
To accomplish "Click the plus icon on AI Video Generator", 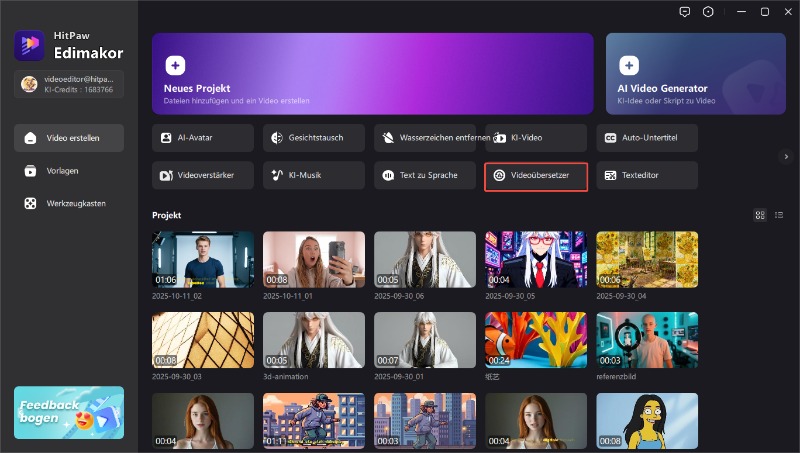I will [629, 65].
